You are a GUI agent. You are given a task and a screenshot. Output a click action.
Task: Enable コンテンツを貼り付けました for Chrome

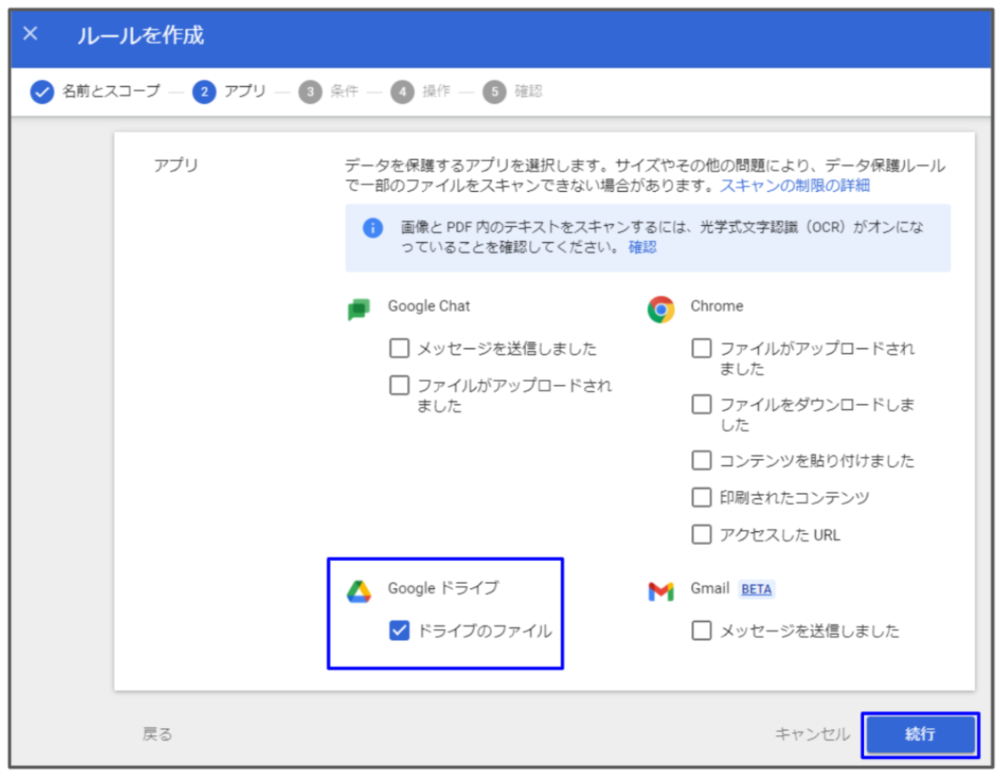click(702, 460)
